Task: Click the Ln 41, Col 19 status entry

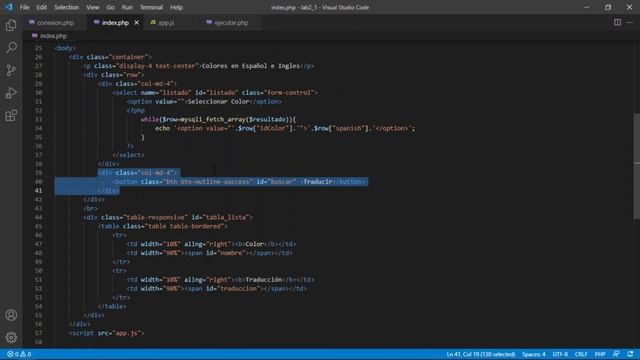Action: click(480, 354)
